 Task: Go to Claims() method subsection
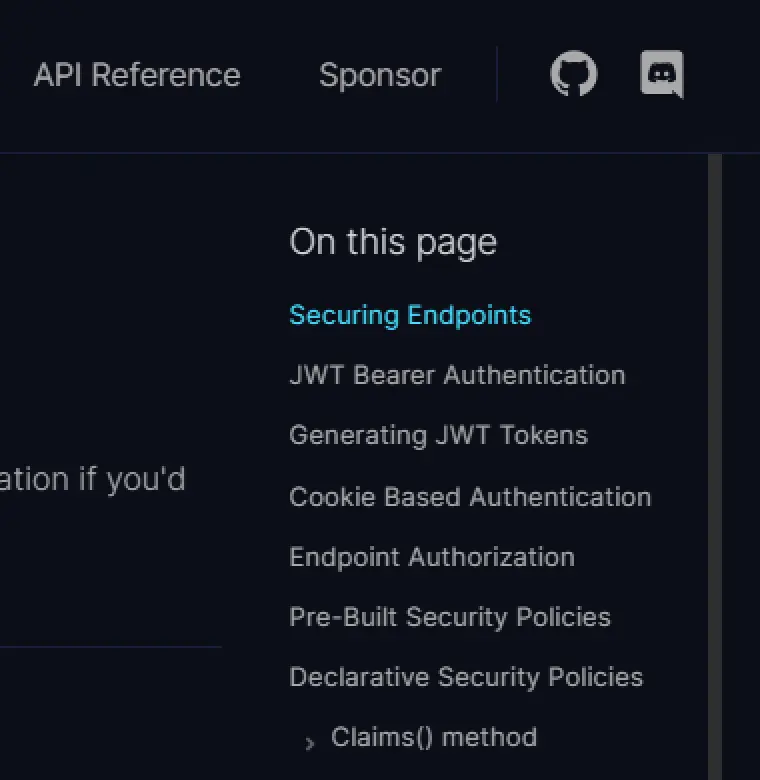(434, 737)
